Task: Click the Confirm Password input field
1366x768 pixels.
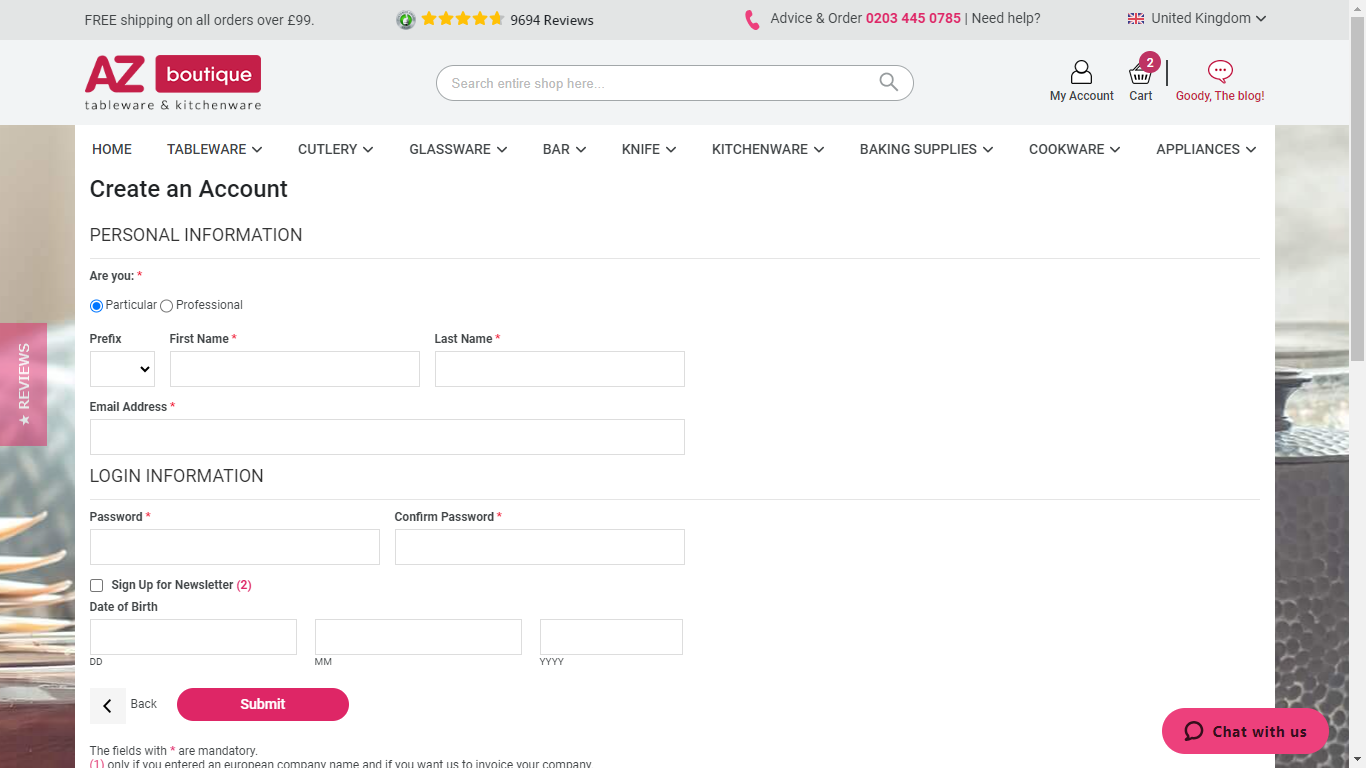Action: [540, 547]
